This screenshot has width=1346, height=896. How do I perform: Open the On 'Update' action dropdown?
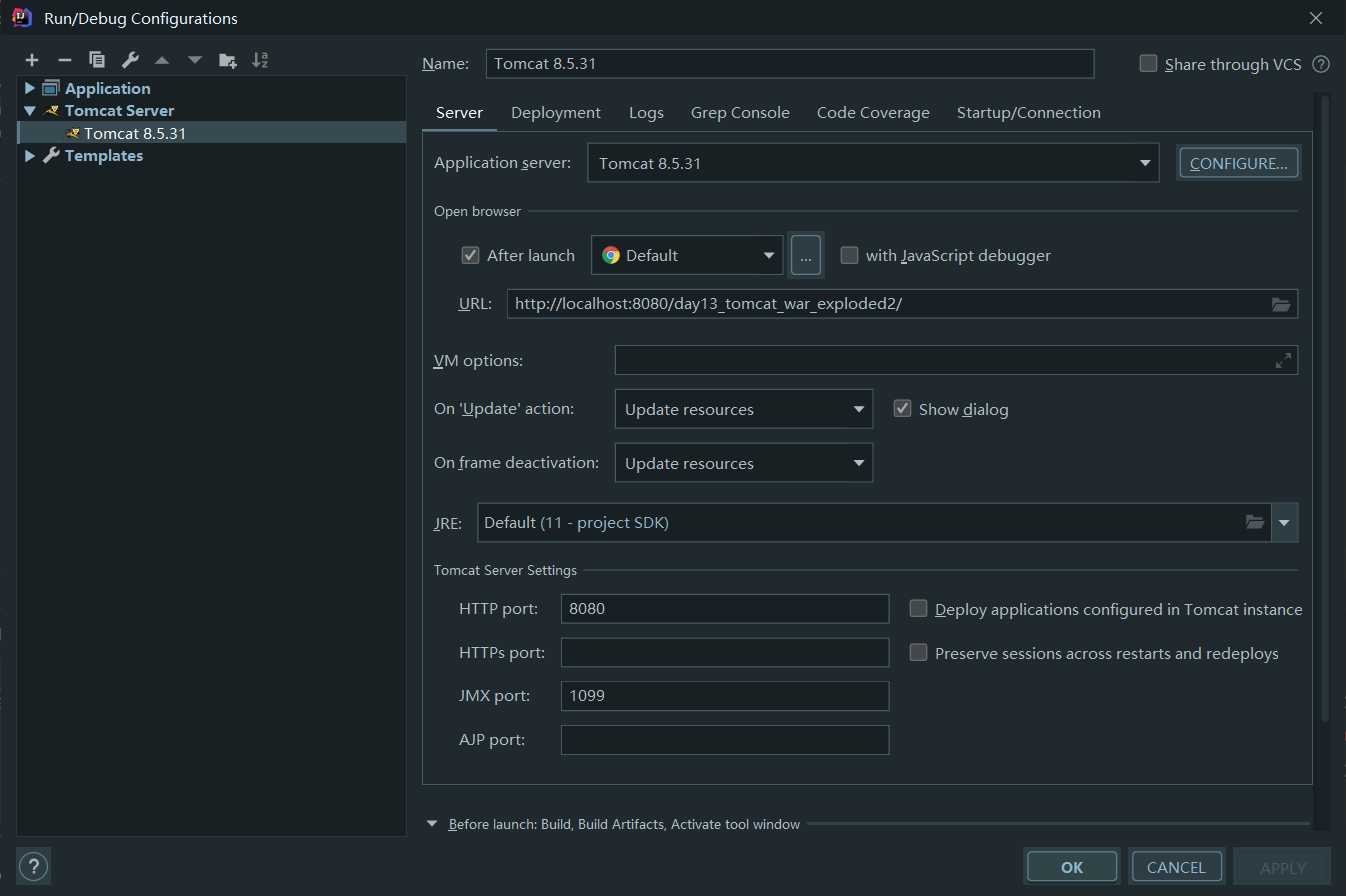(x=743, y=409)
